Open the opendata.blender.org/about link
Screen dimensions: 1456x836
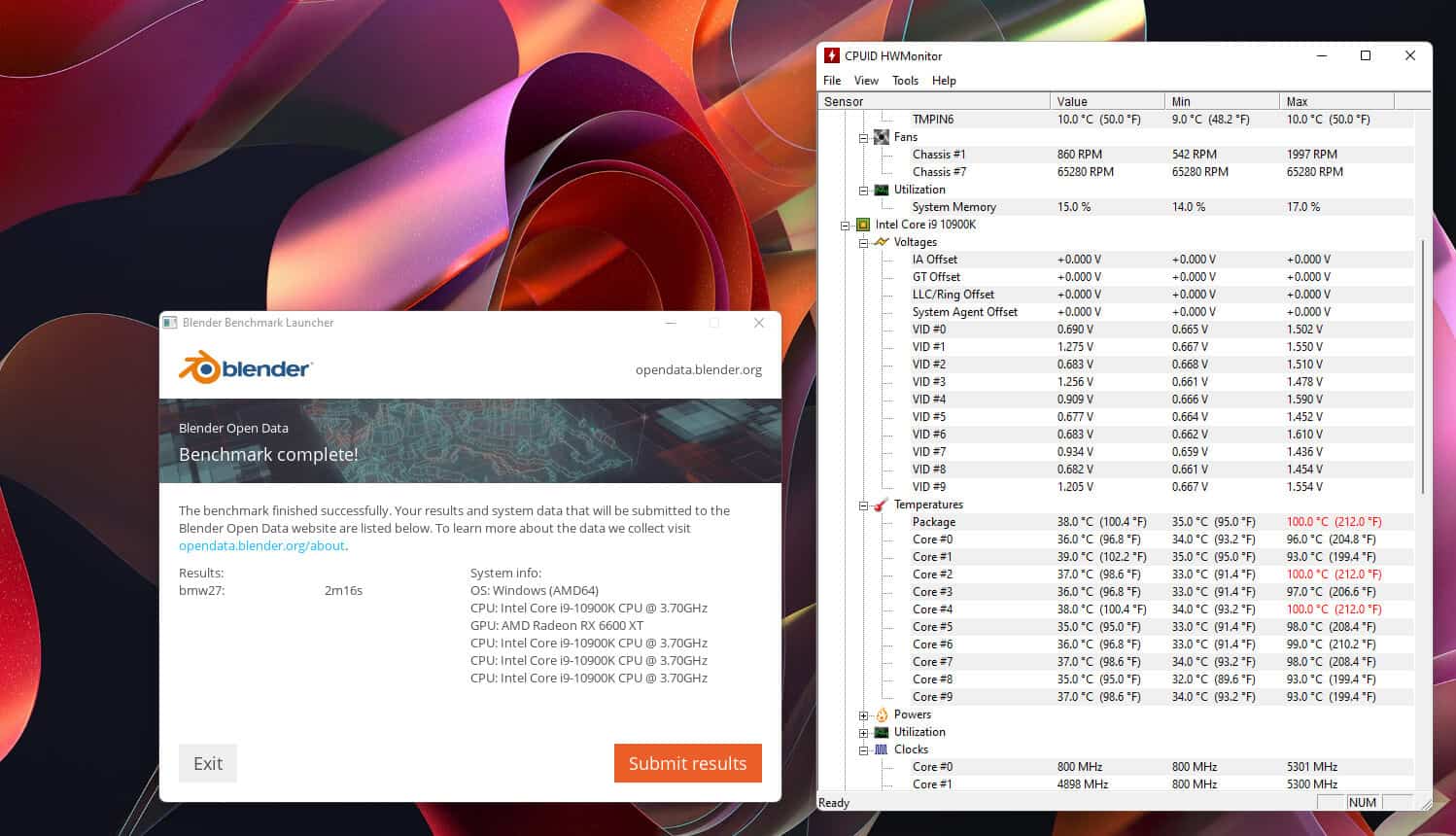point(261,545)
